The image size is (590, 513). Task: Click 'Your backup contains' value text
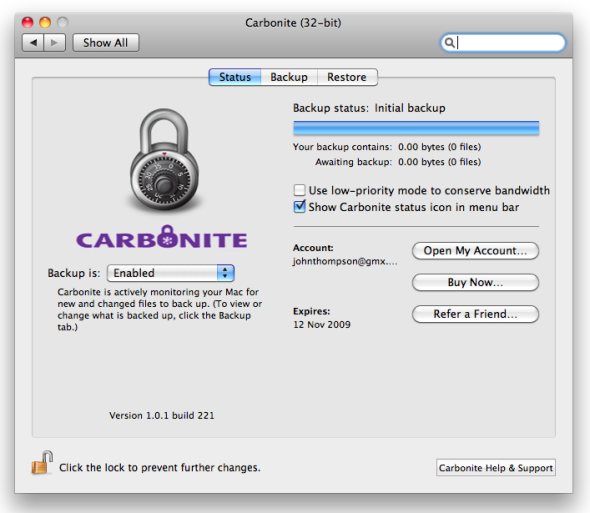[439, 147]
